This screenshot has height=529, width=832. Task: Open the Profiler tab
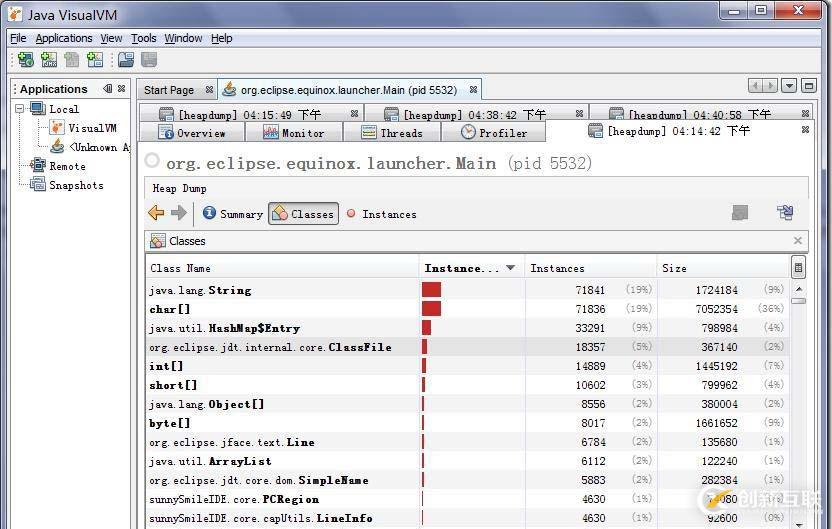point(494,133)
